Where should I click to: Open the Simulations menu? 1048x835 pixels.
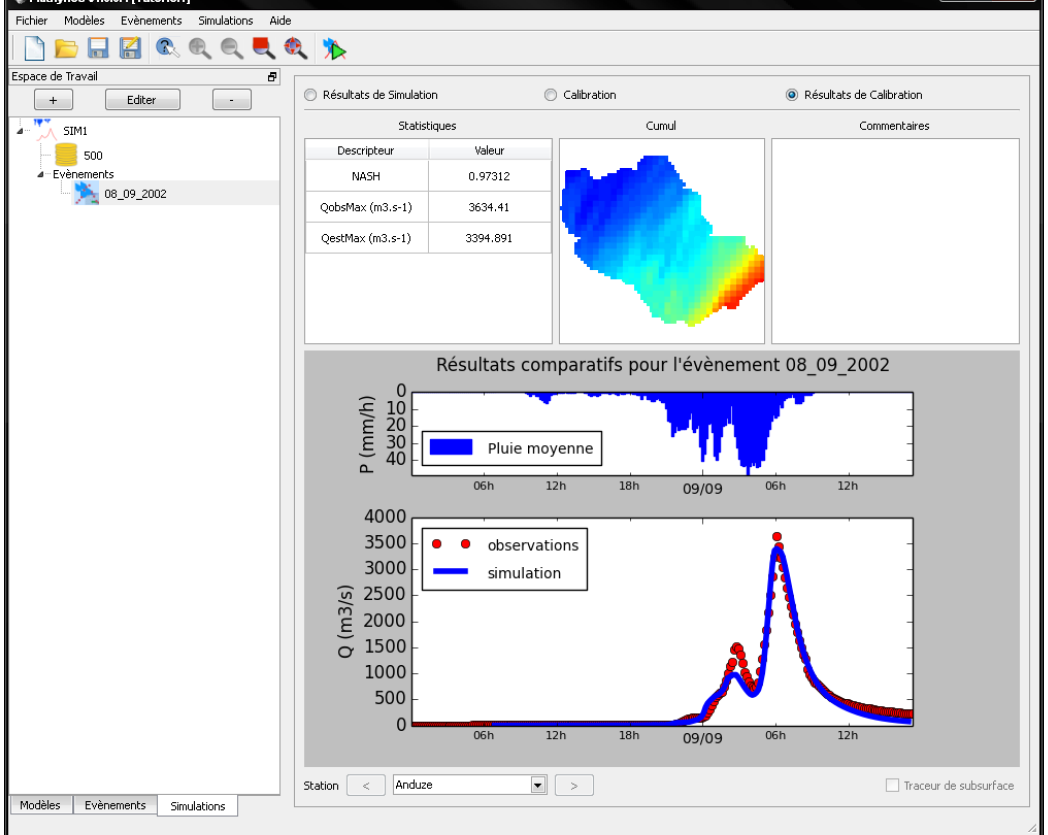(x=225, y=20)
